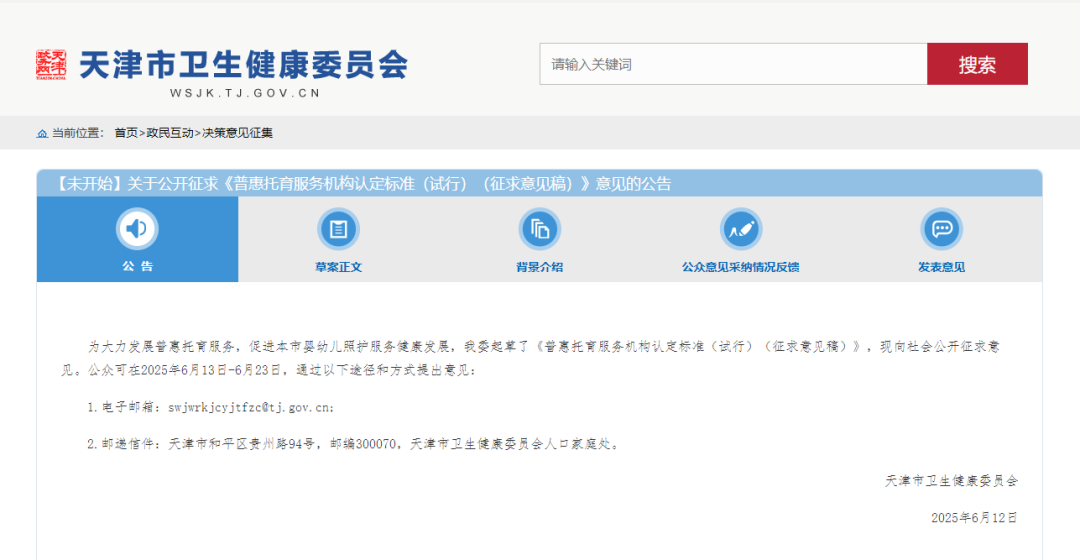Click the 发表意见 speech bubble icon
This screenshot has height=560, width=1080.
tap(942, 229)
